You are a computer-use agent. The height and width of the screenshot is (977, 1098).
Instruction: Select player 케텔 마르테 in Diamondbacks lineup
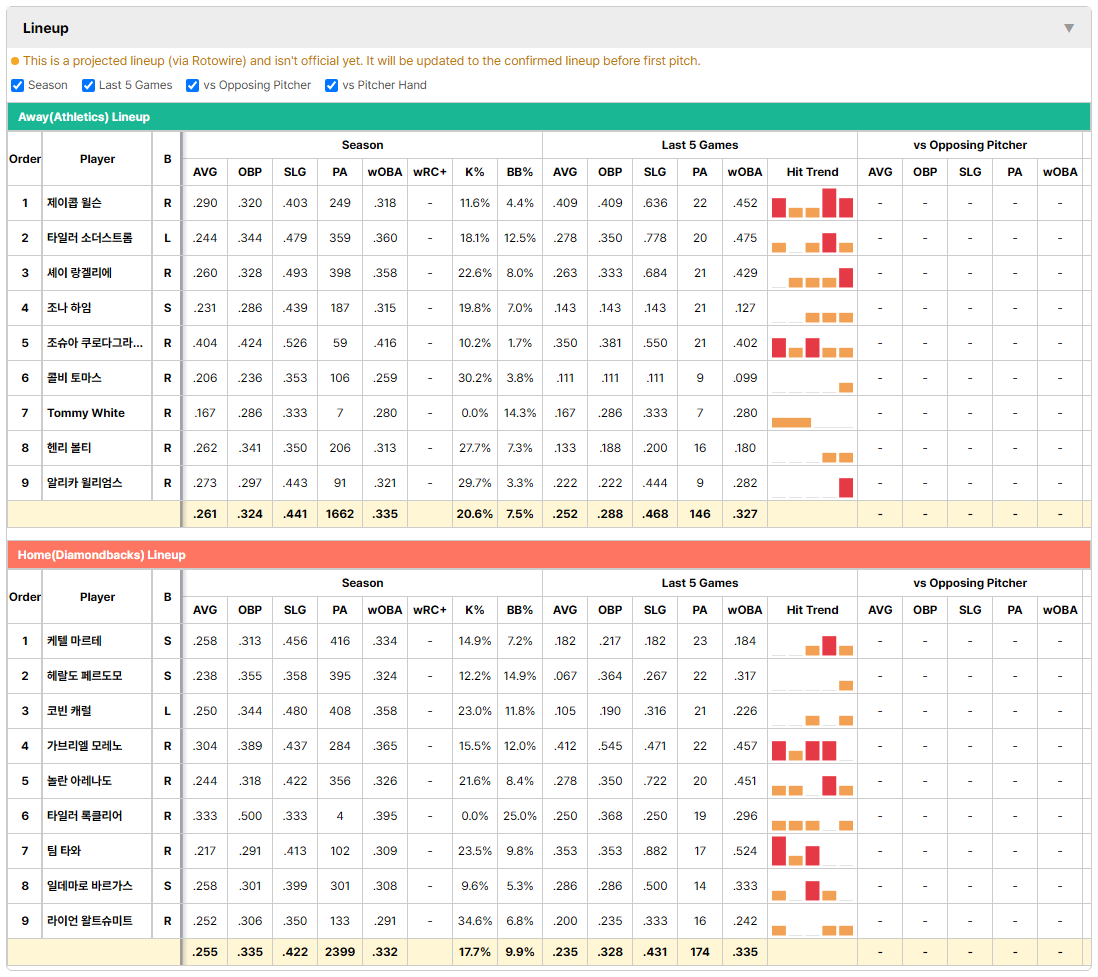(74, 641)
